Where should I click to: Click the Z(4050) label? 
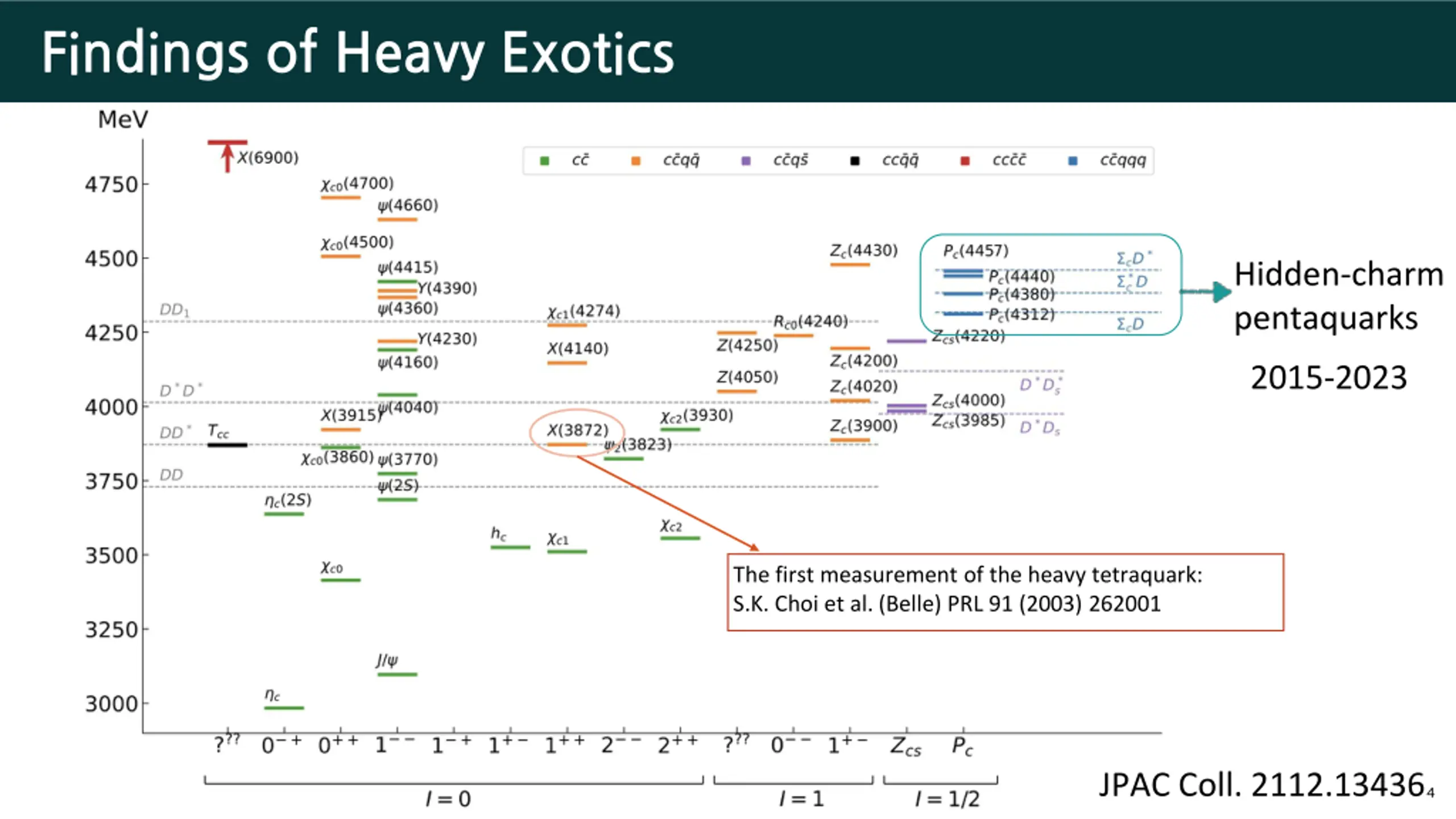click(x=747, y=377)
